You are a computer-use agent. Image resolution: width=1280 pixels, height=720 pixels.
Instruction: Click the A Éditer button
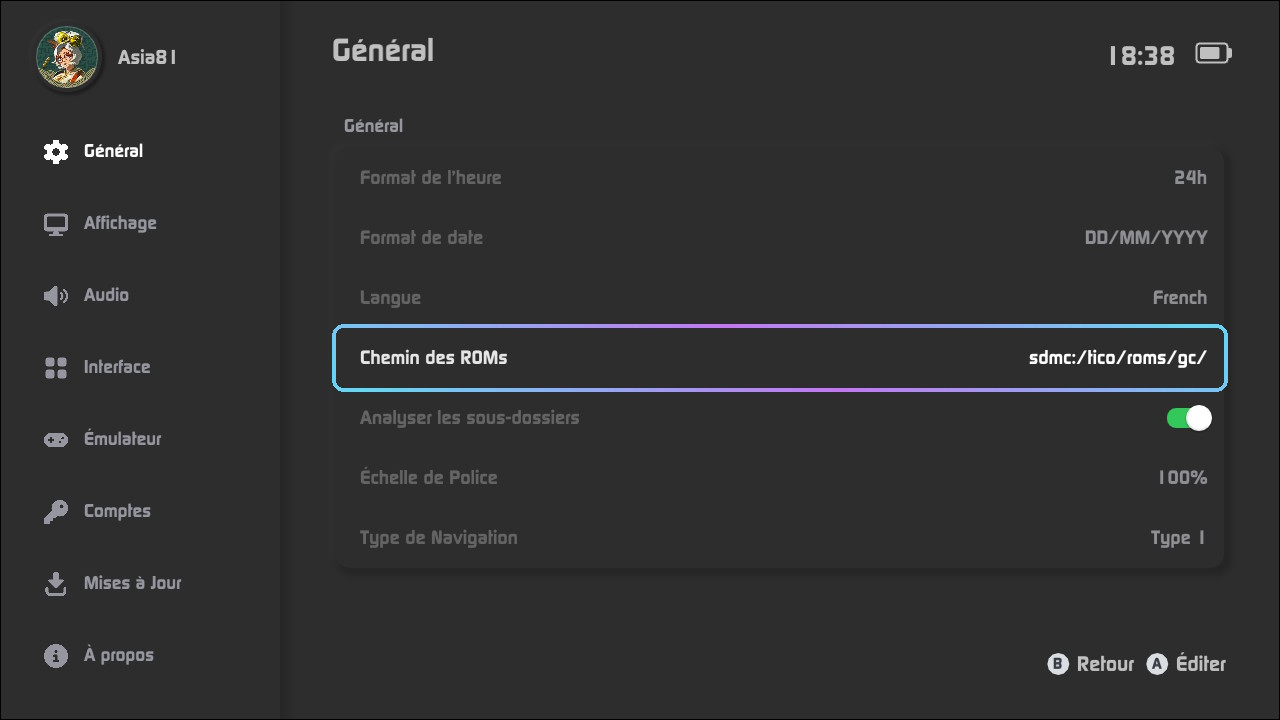click(x=1186, y=664)
